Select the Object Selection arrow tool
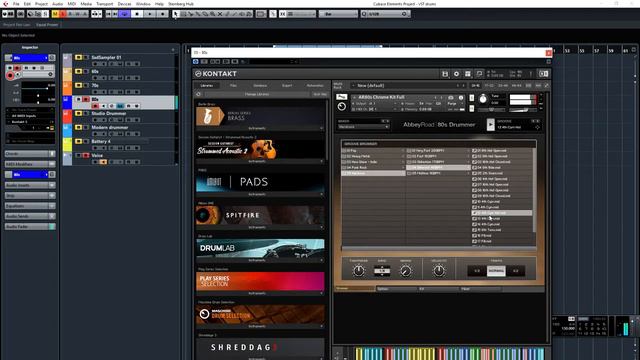Screen dimensions: 640x360 pyautogui.click(x=176, y=14)
